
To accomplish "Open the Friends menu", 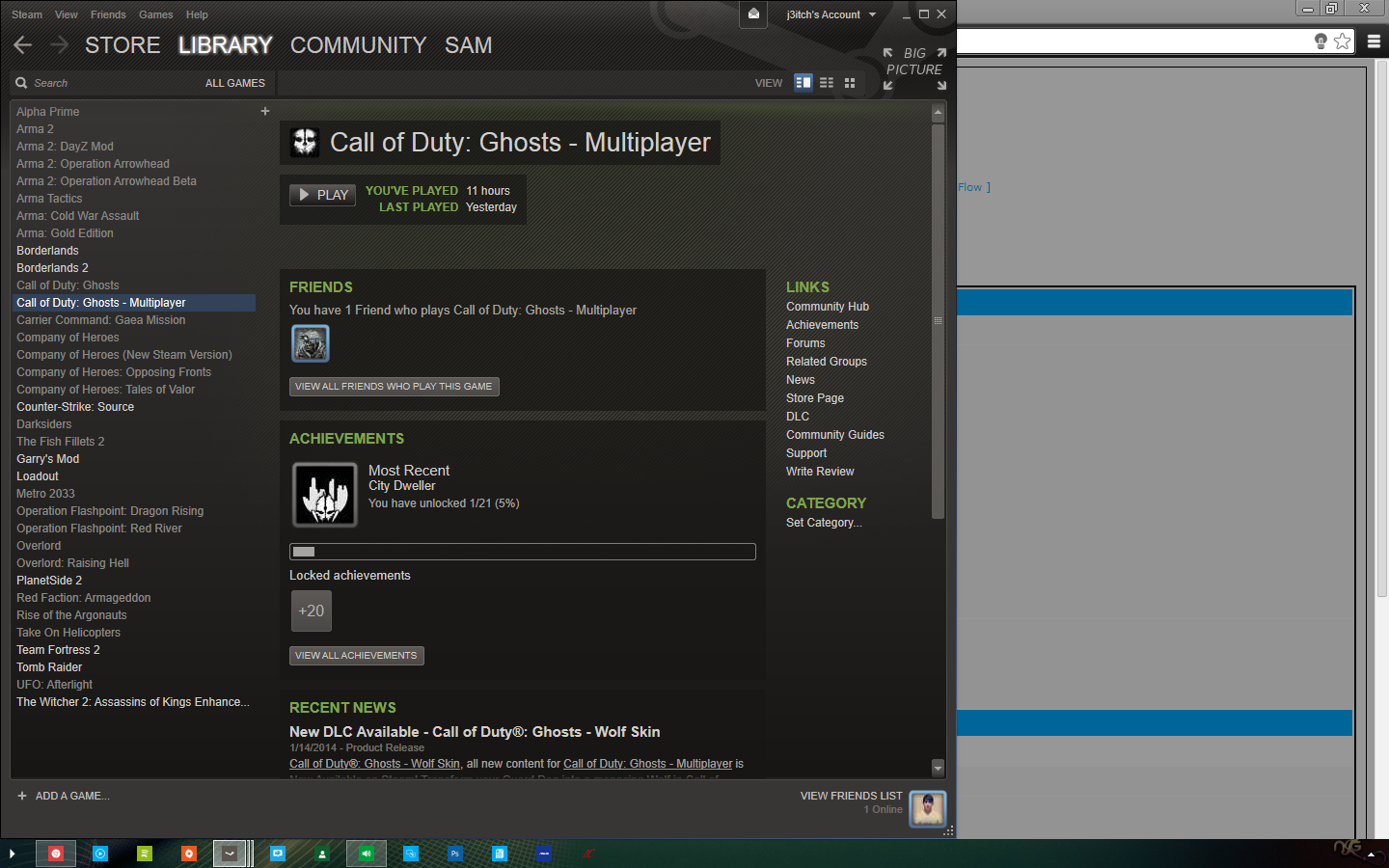I will click(108, 14).
